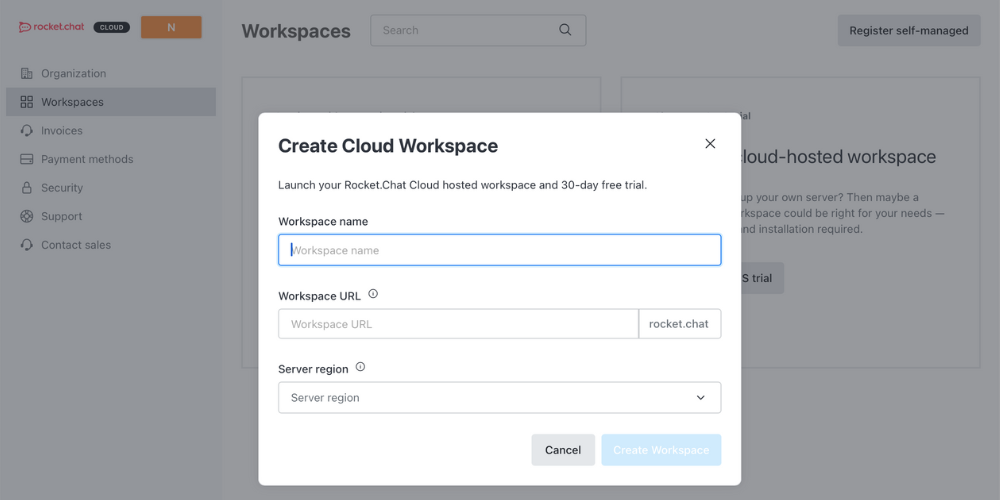Viewport: 1000px width, 500px height.
Task: Click the search magnifier icon
Action: click(565, 30)
